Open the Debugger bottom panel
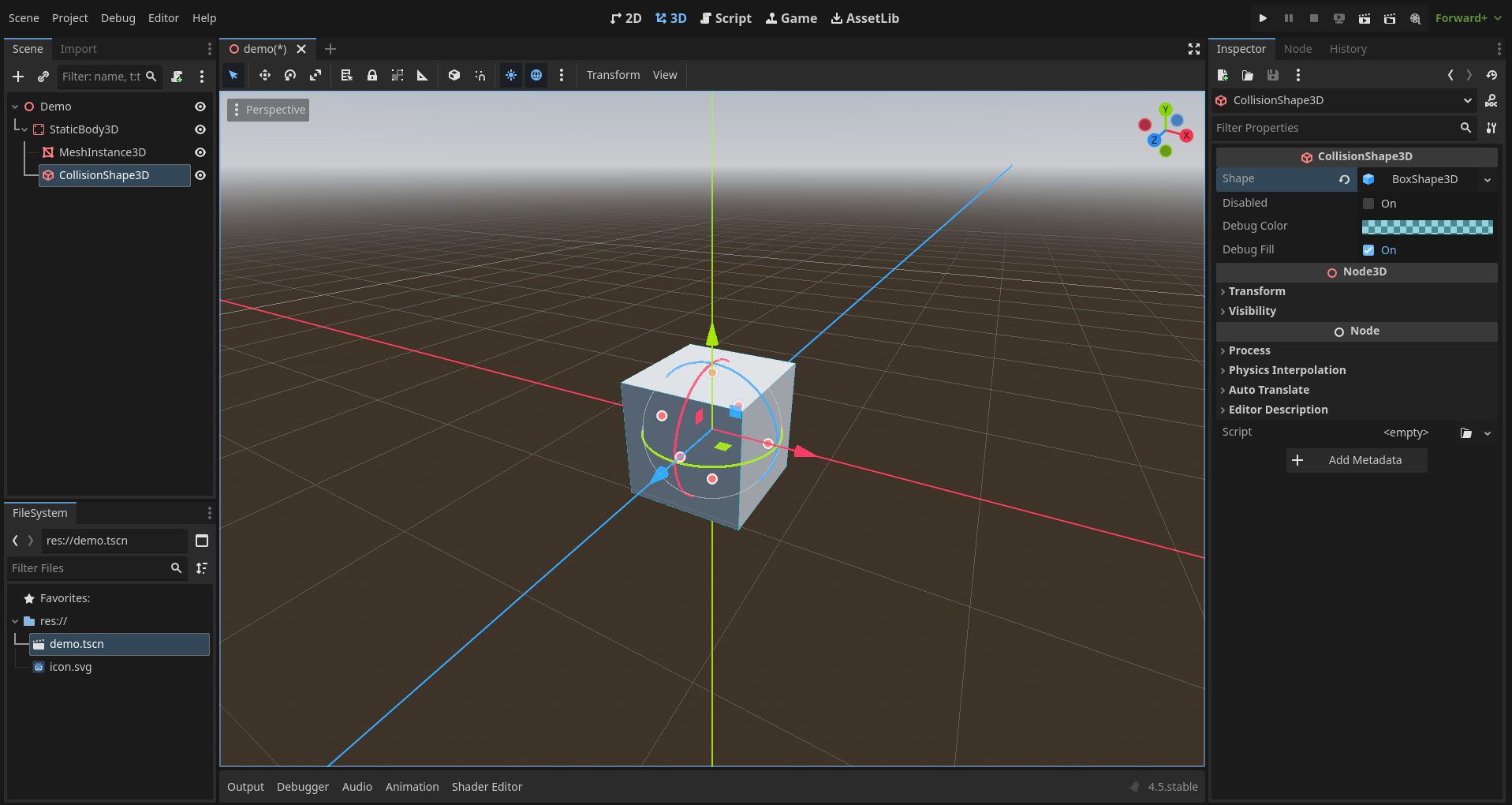Viewport: 1512px width, 805px height. [x=303, y=786]
